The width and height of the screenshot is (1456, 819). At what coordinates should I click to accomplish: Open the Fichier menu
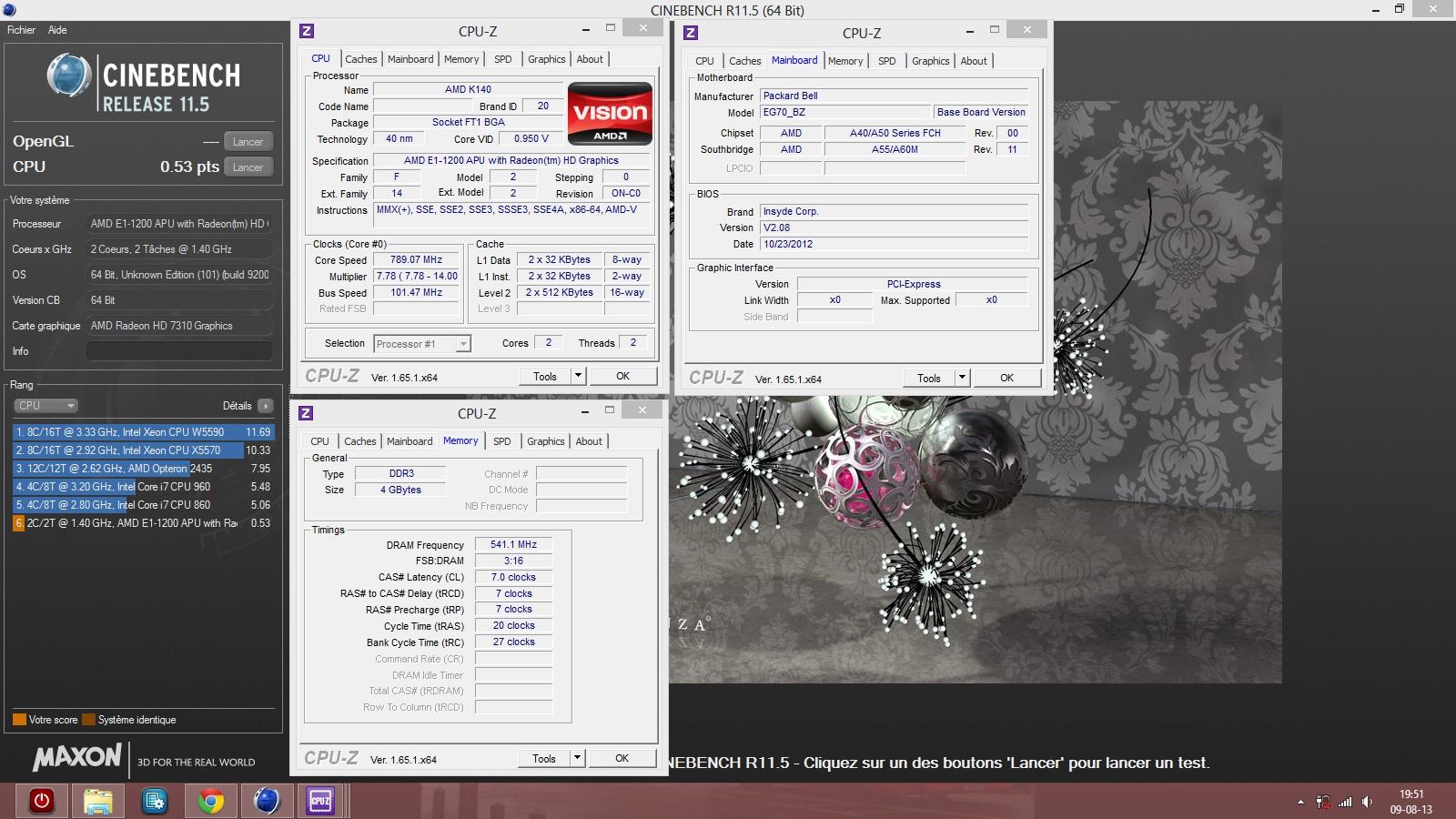point(21,30)
